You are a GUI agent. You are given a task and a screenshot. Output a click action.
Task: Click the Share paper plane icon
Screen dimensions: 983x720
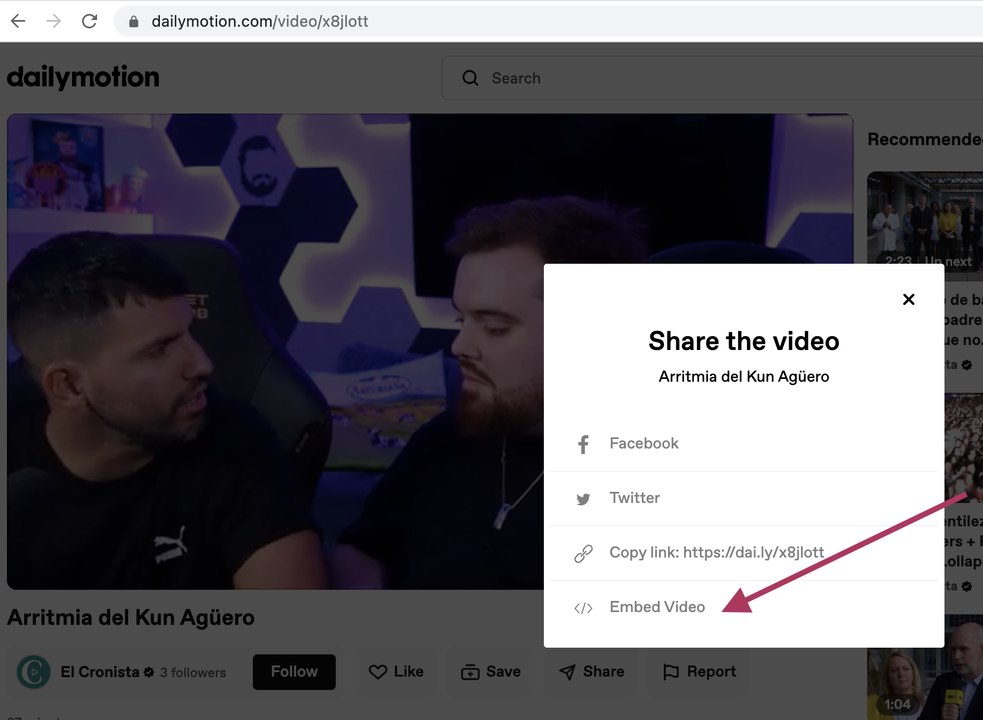point(567,672)
